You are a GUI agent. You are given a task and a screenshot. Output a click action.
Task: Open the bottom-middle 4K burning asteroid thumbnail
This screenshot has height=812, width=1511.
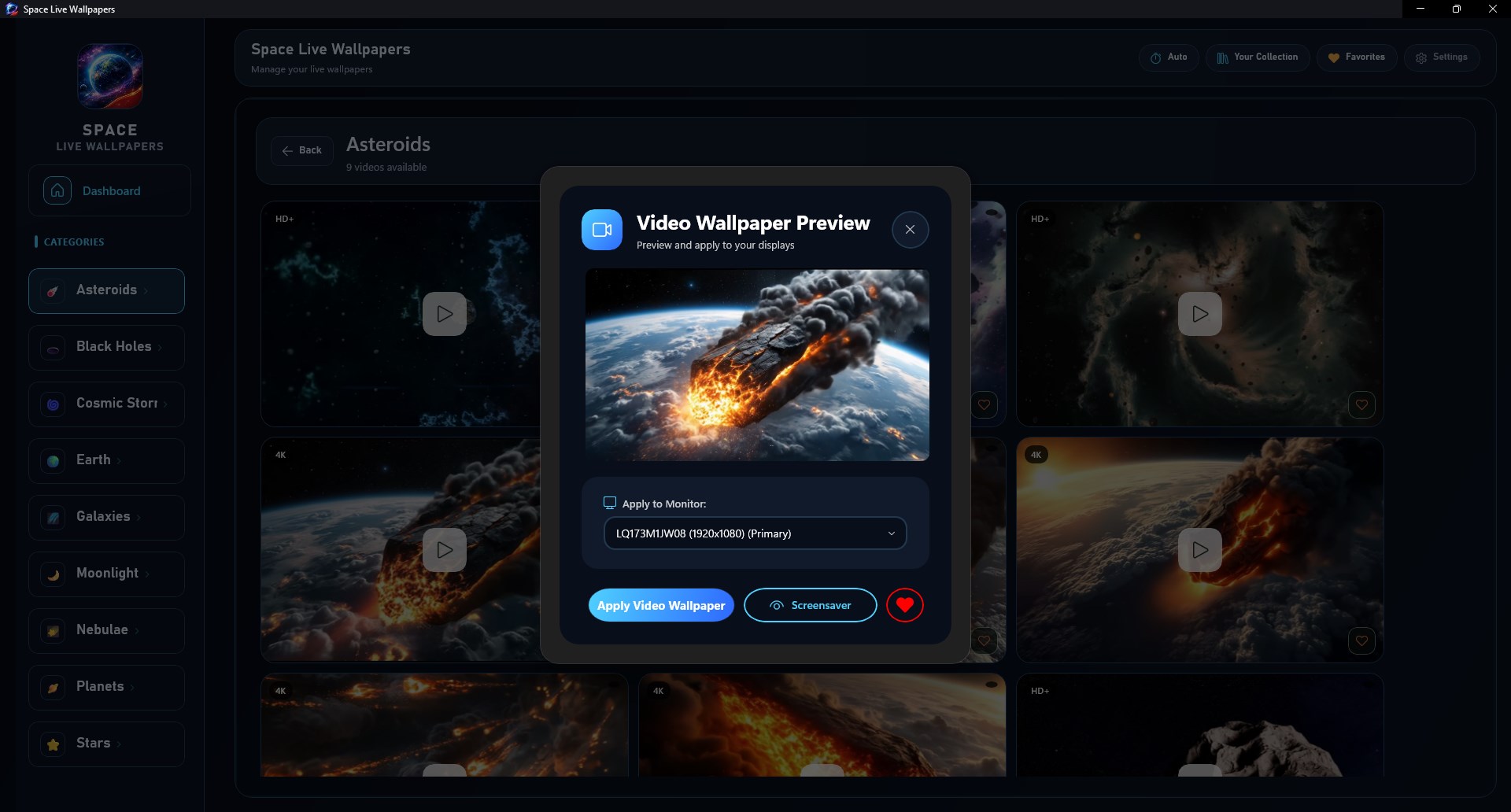pyautogui.click(x=822, y=725)
